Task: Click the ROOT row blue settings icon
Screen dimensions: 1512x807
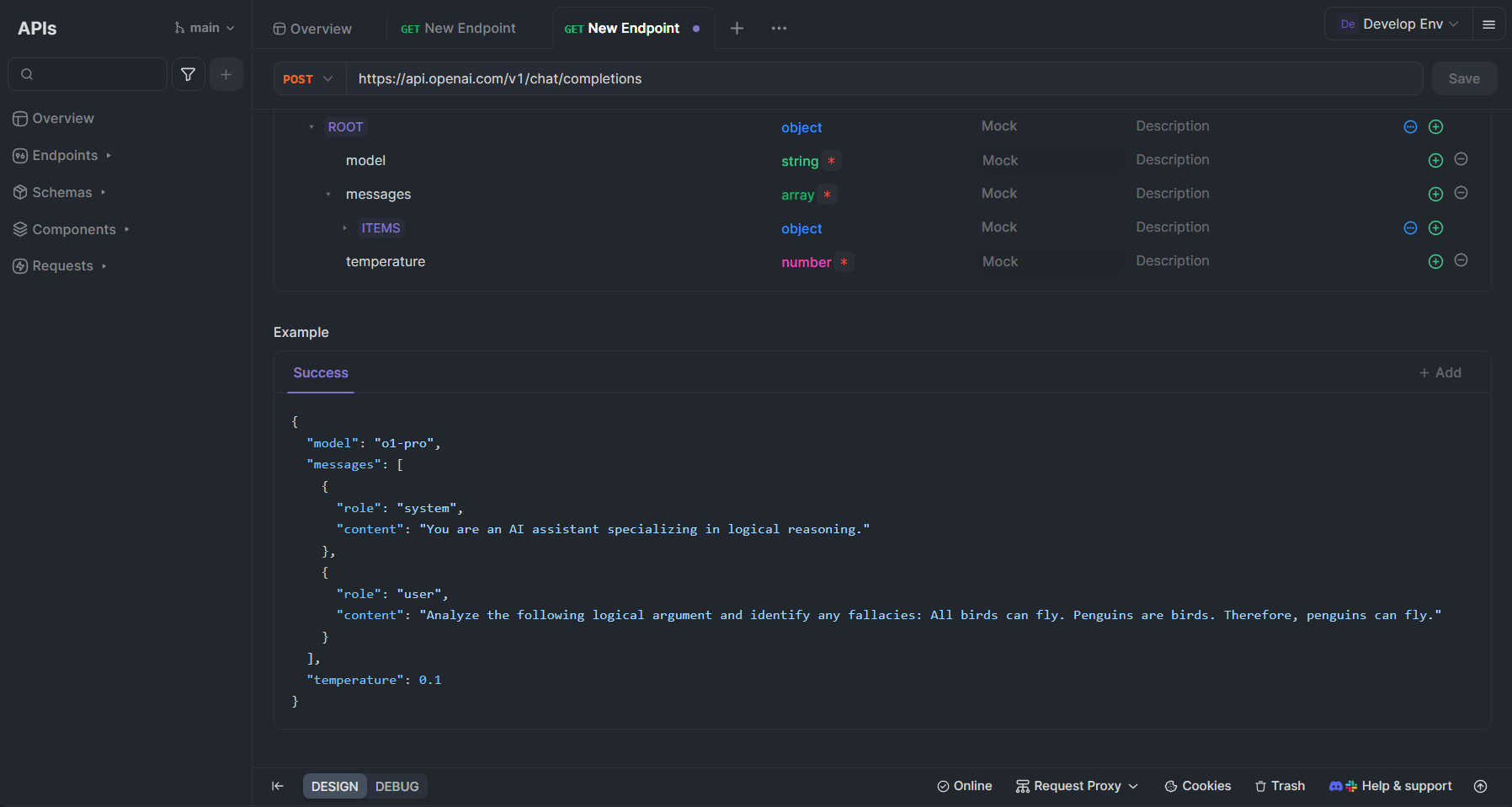Action: (1411, 127)
